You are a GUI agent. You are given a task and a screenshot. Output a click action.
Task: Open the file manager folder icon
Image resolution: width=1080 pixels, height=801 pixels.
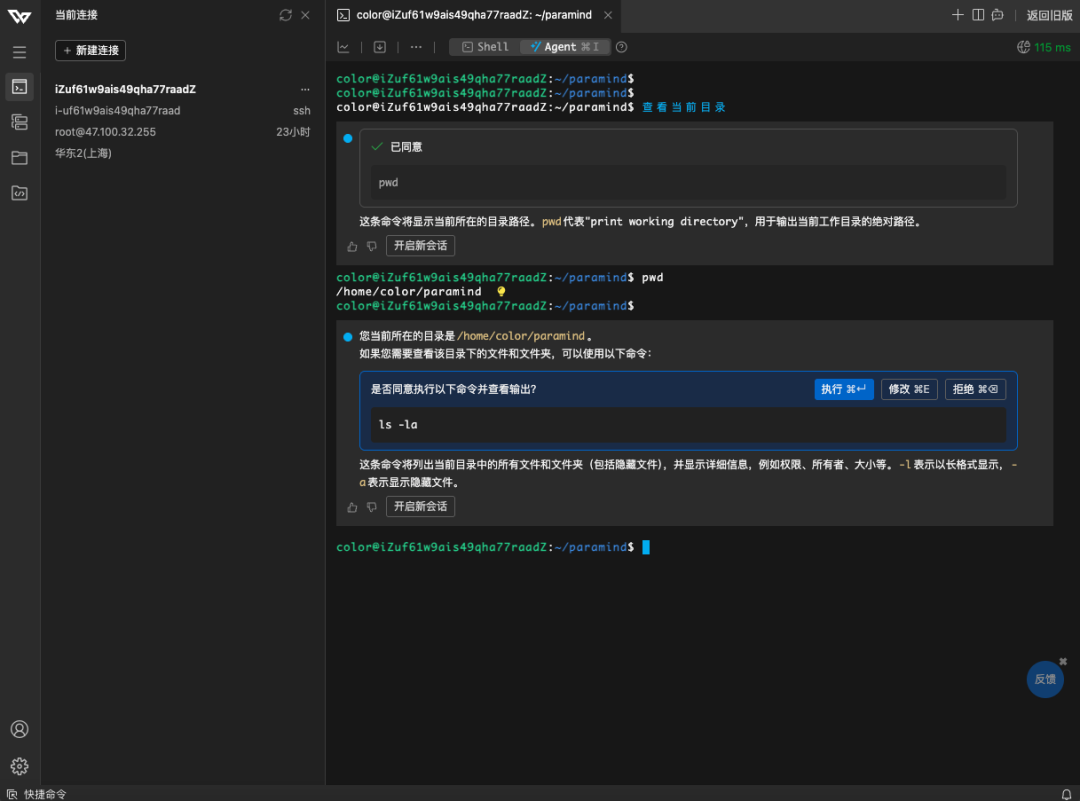[x=19, y=158]
